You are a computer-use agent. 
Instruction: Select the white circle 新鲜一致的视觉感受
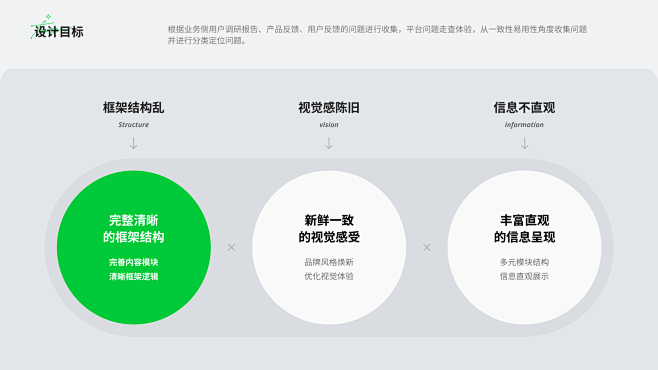click(x=329, y=248)
